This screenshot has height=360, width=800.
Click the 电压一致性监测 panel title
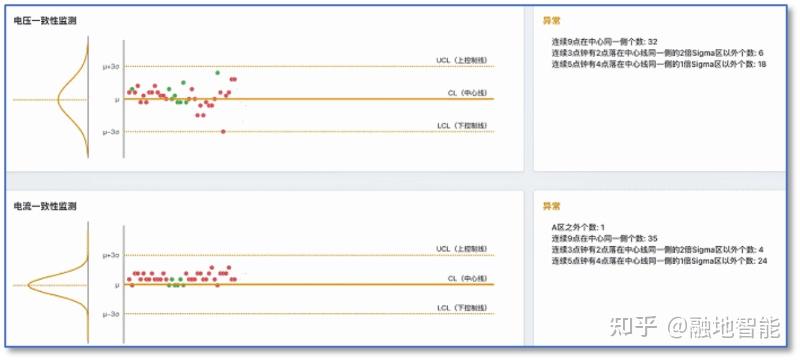(45, 21)
